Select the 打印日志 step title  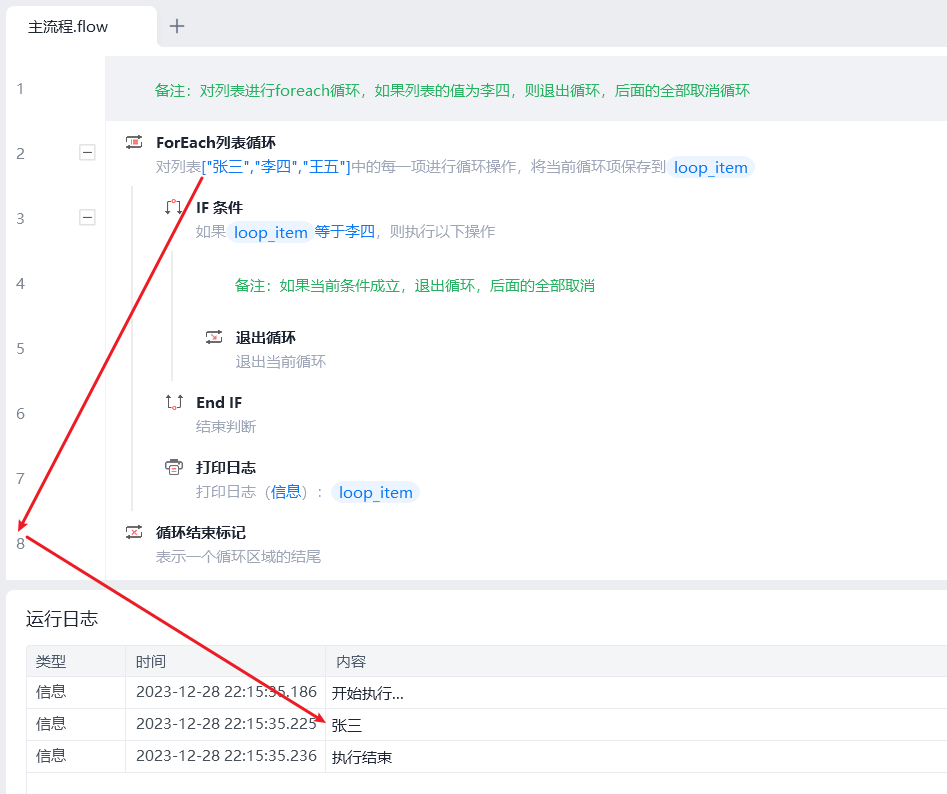tap(226, 468)
